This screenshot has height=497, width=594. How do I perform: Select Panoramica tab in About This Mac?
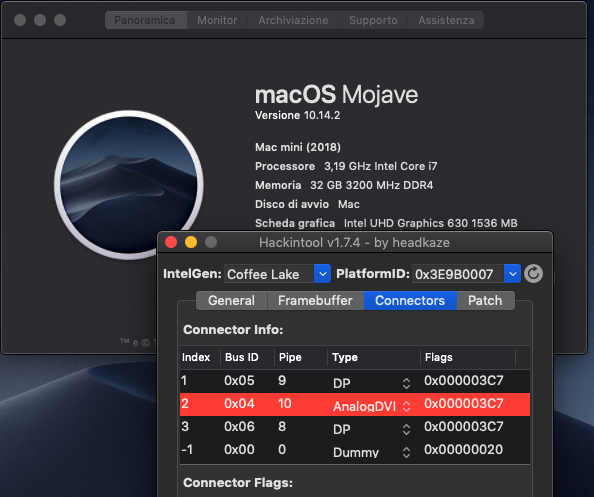coord(145,20)
